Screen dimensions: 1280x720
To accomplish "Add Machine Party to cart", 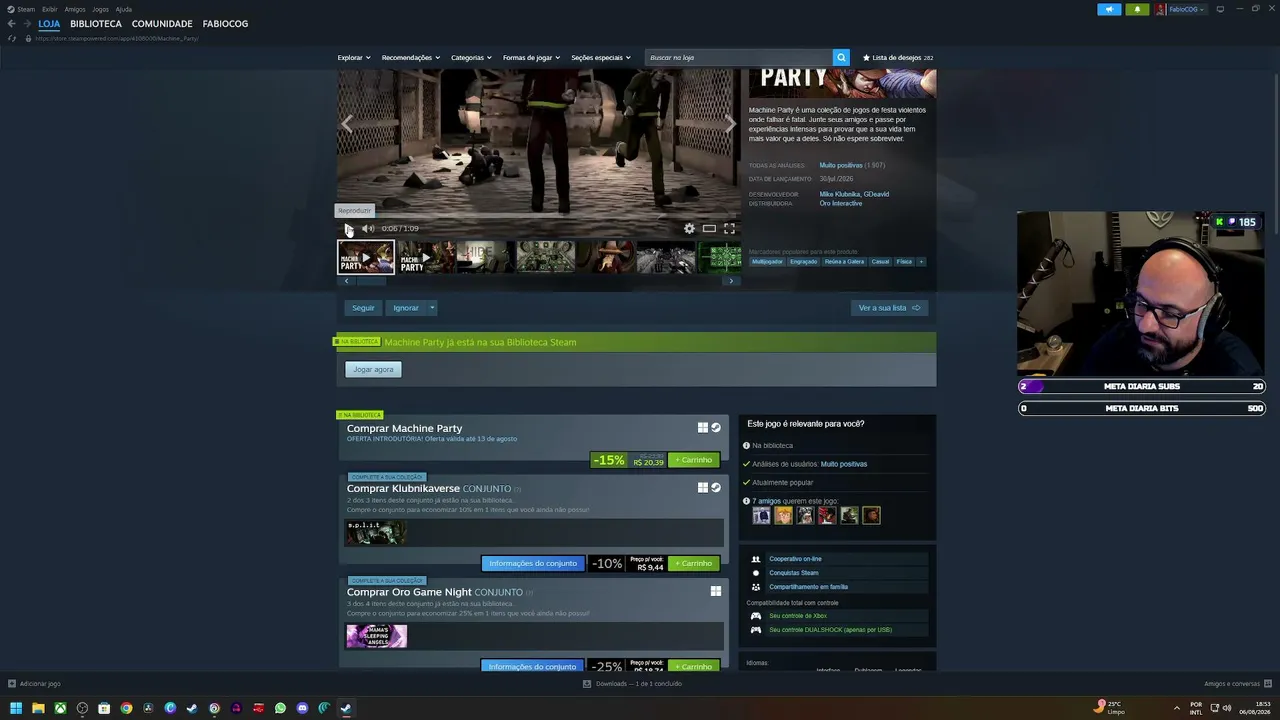I will coord(694,460).
